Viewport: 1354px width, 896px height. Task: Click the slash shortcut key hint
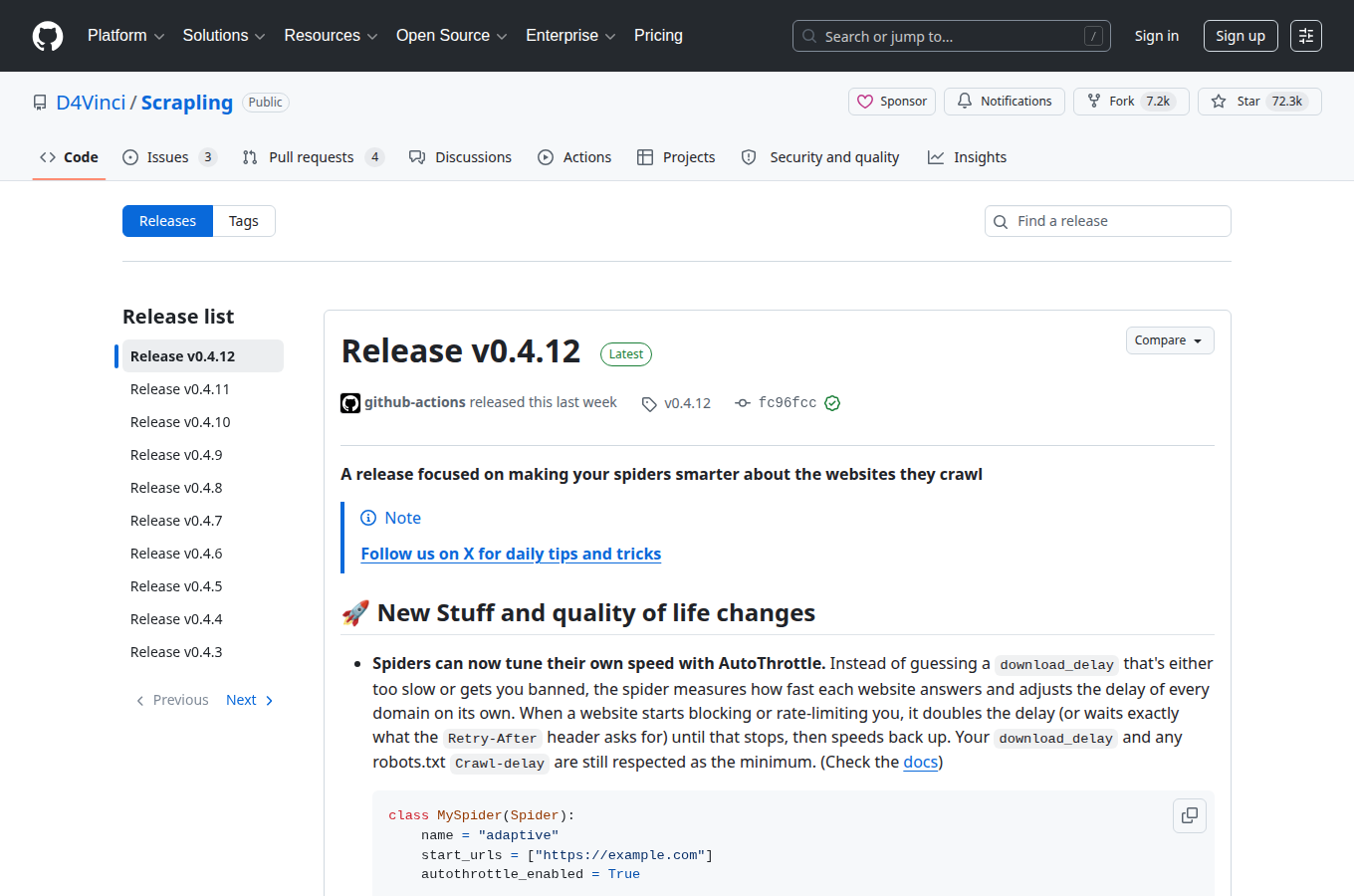coord(1093,36)
